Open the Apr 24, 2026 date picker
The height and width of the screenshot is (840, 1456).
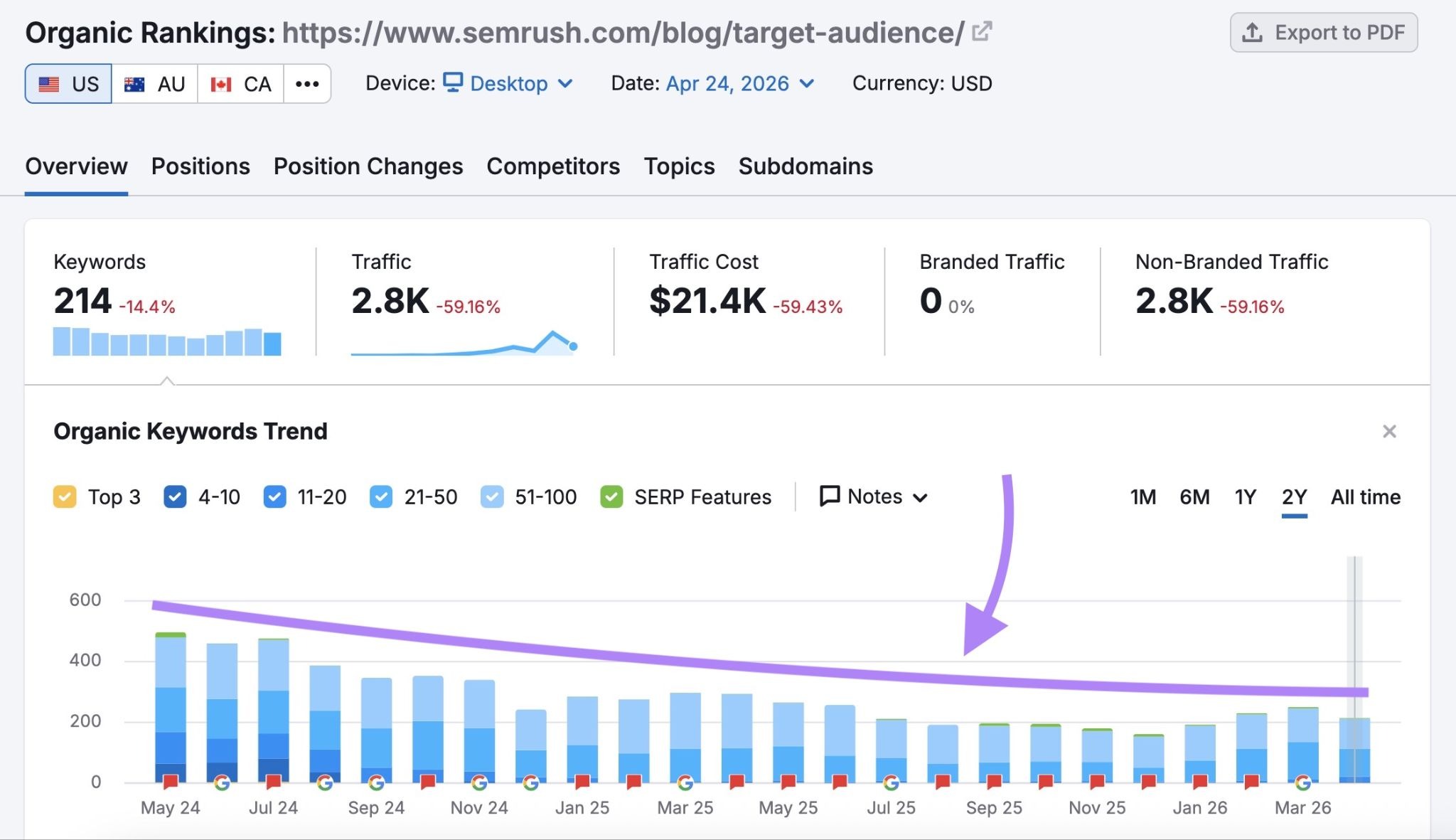pos(740,83)
